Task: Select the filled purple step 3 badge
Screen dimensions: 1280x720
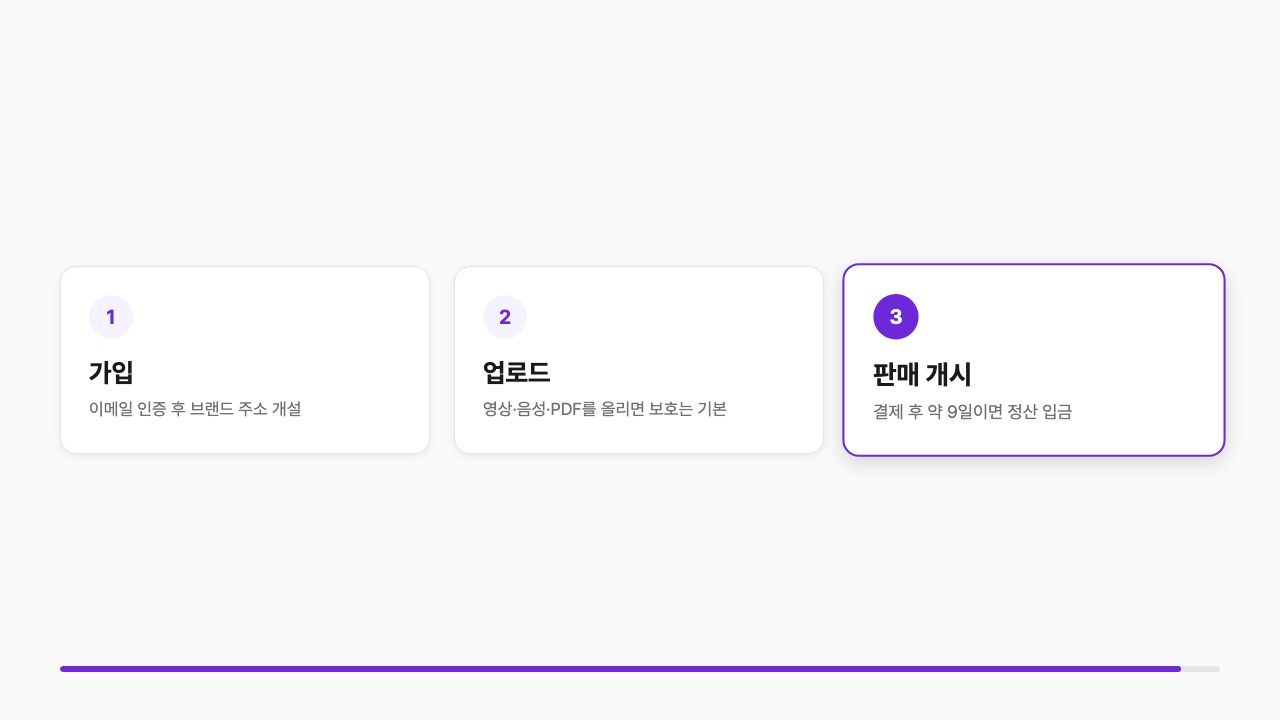Action: click(896, 317)
